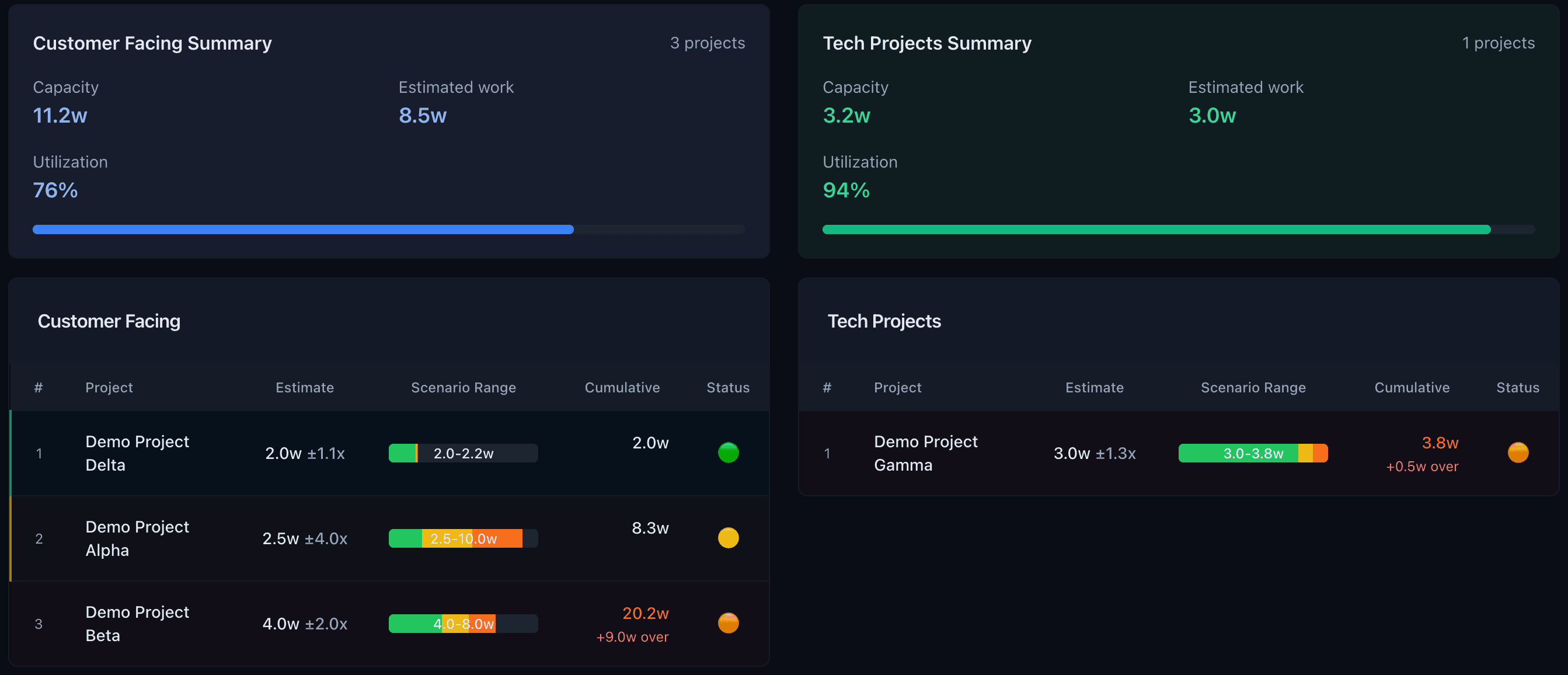
Task: Click the Tech Projects Status column header
Action: click(x=1517, y=388)
